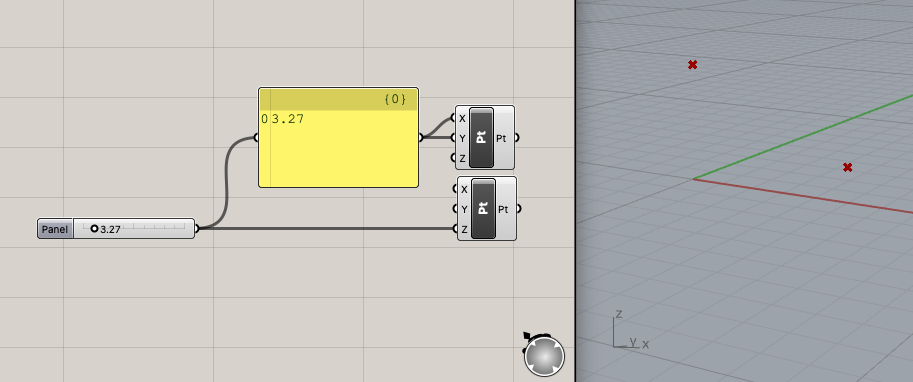Click the number slider's output grip
Image resolution: width=913 pixels, height=382 pixels.
click(x=196, y=228)
